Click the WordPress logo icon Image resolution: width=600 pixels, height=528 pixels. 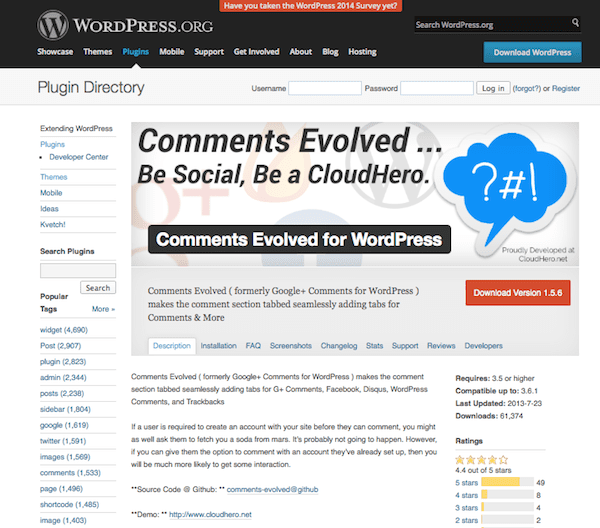[53, 25]
